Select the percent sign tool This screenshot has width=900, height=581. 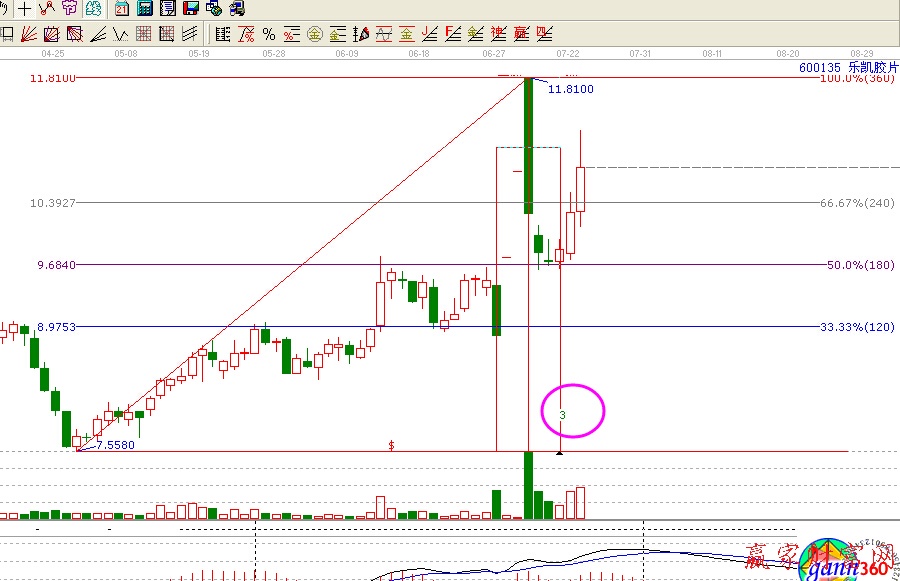pos(268,34)
